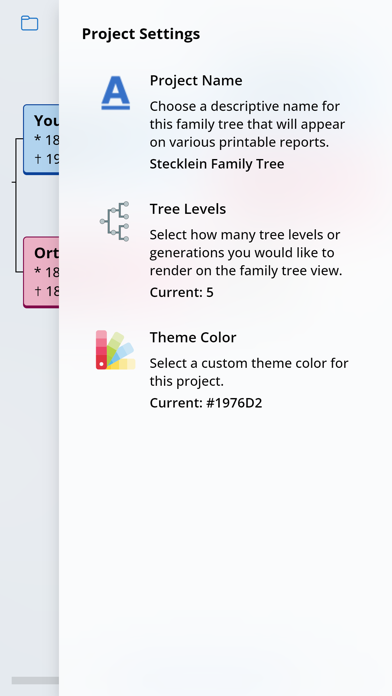
Task: Click the birth date line on blue card
Action: point(47,140)
